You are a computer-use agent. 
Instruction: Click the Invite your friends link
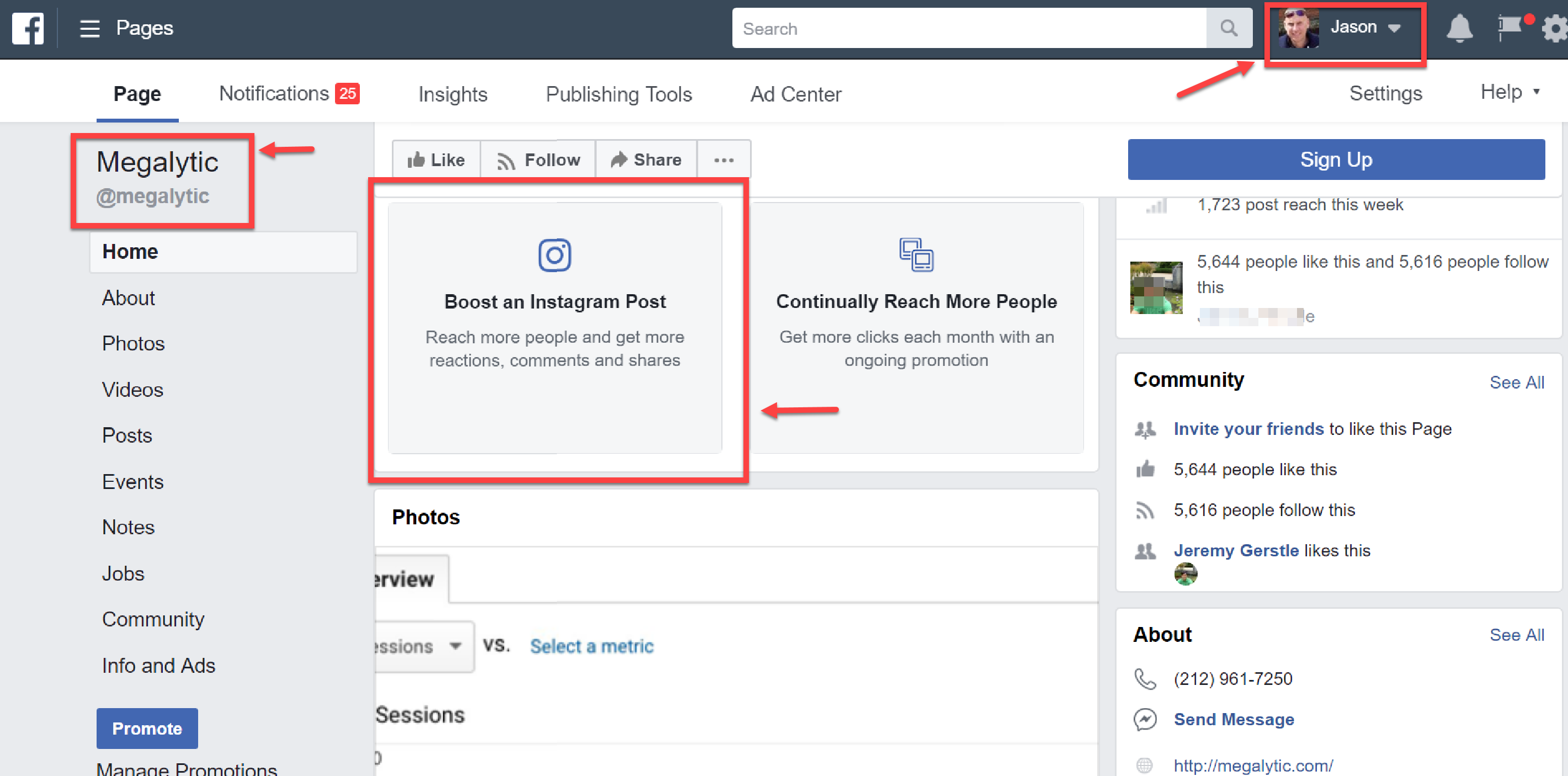coord(1248,429)
